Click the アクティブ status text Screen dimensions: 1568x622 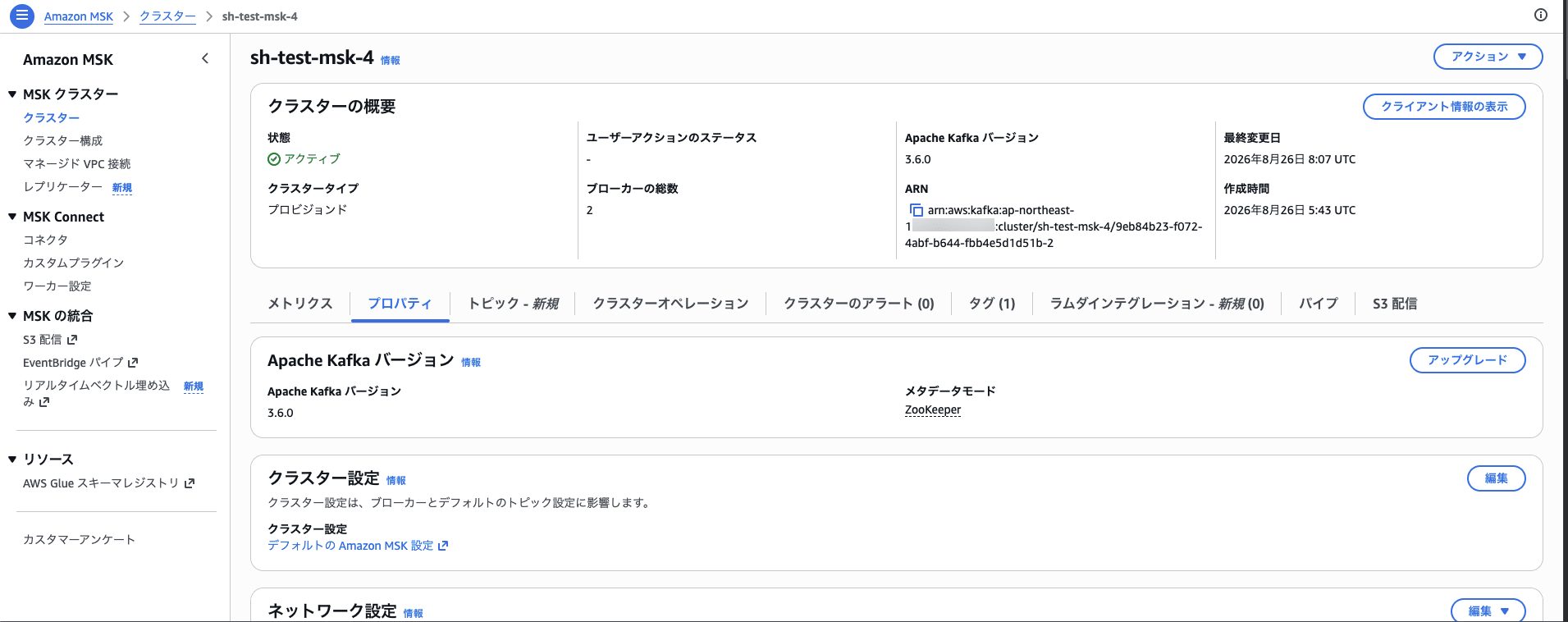(x=312, y=159)
